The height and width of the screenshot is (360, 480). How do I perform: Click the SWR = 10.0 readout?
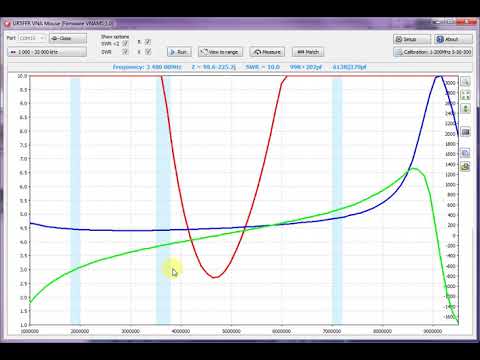coord(263,67)
